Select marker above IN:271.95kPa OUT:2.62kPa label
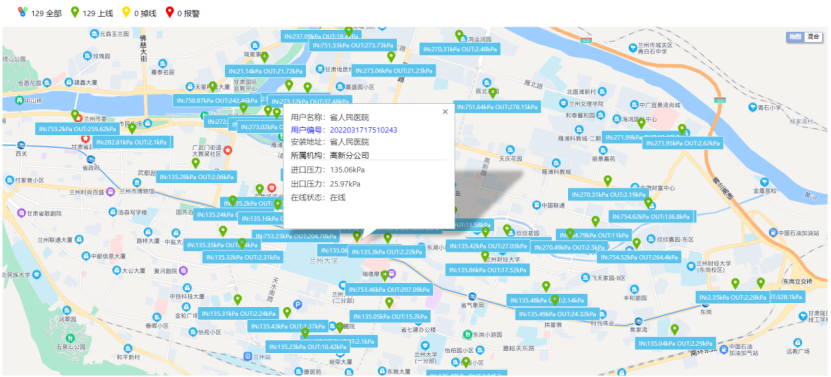831x377 pixels. point(682,129)
